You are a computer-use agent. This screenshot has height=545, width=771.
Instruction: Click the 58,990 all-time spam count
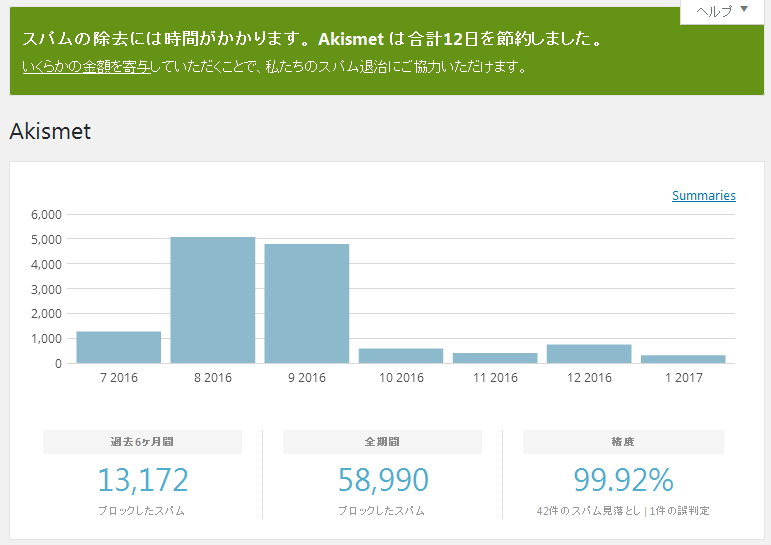pyautogui.click(x=383, y=480)
